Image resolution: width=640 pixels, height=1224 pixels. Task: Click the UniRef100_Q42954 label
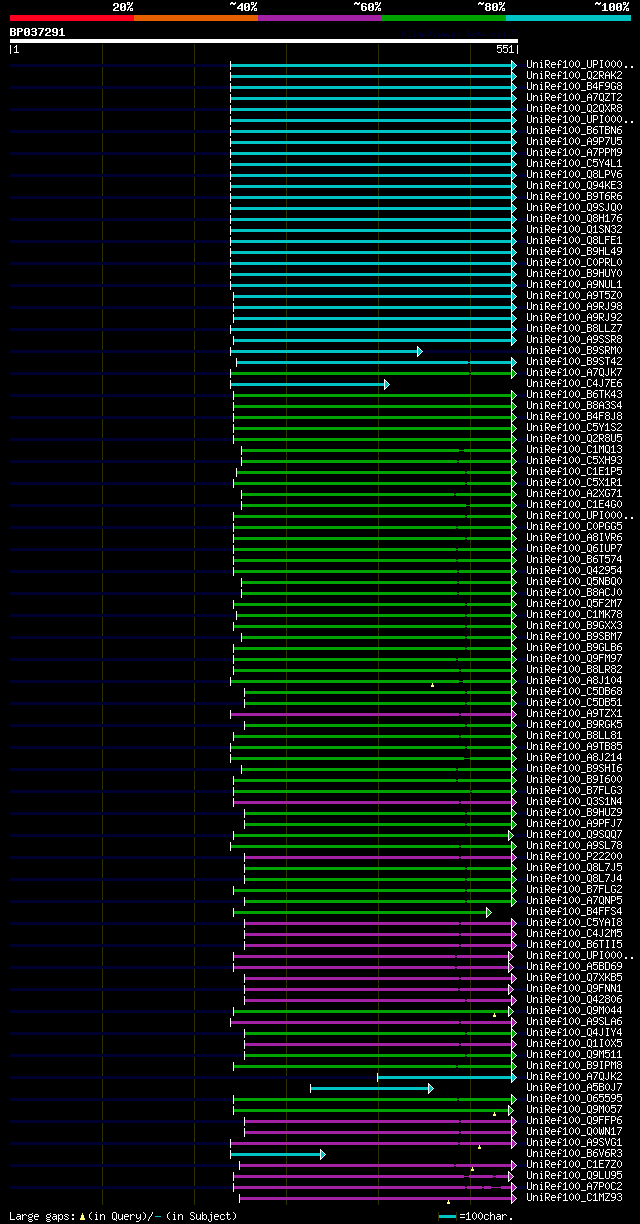[574, 570]
